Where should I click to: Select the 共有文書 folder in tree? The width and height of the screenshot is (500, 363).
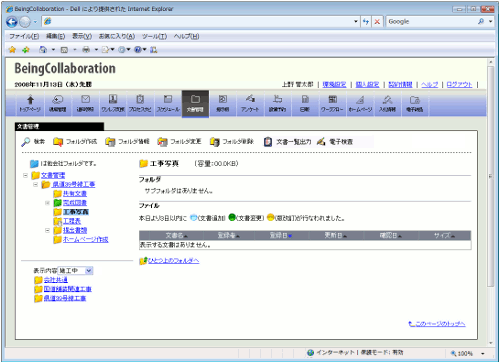75,194
